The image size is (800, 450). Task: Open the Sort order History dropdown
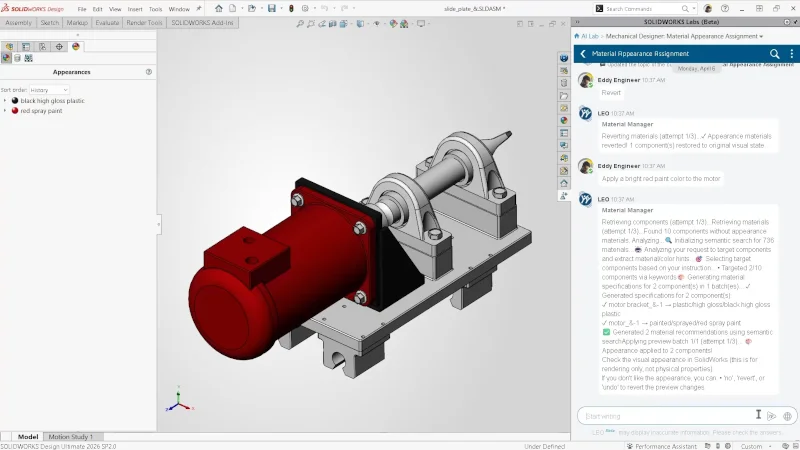point(50,90)
